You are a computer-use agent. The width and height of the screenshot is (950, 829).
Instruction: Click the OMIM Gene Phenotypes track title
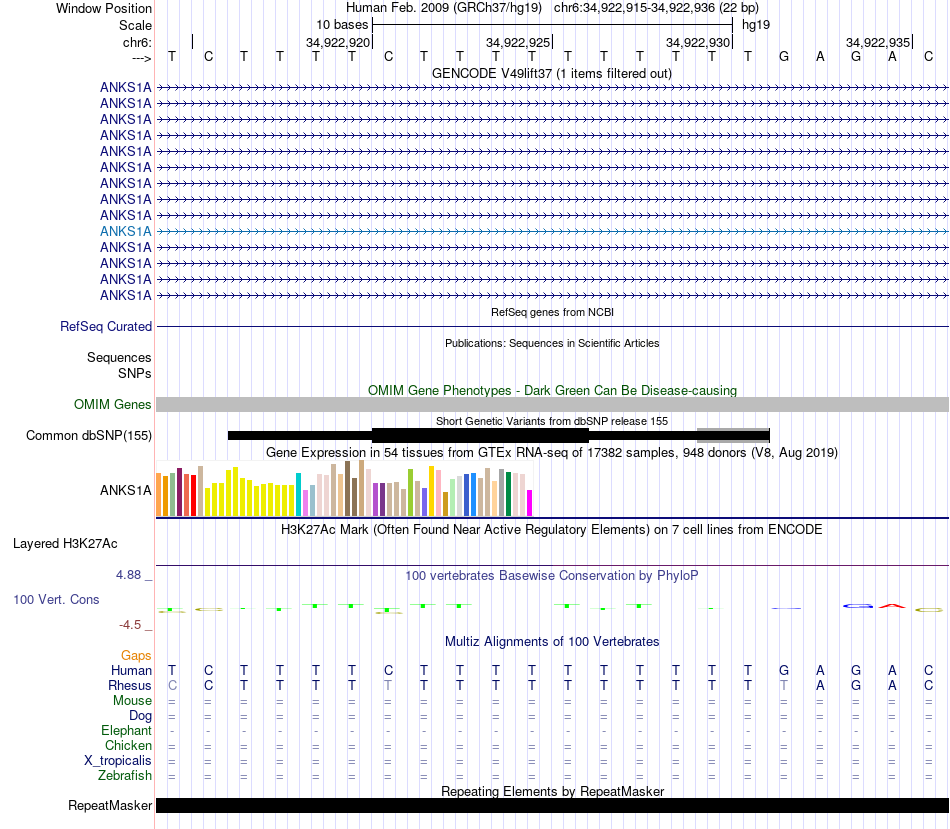click(552, 390)
